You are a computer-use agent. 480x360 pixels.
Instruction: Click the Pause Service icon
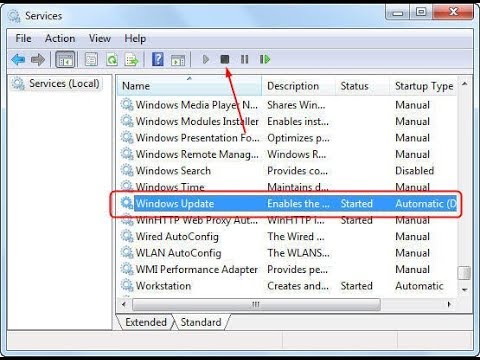point(244,59)
